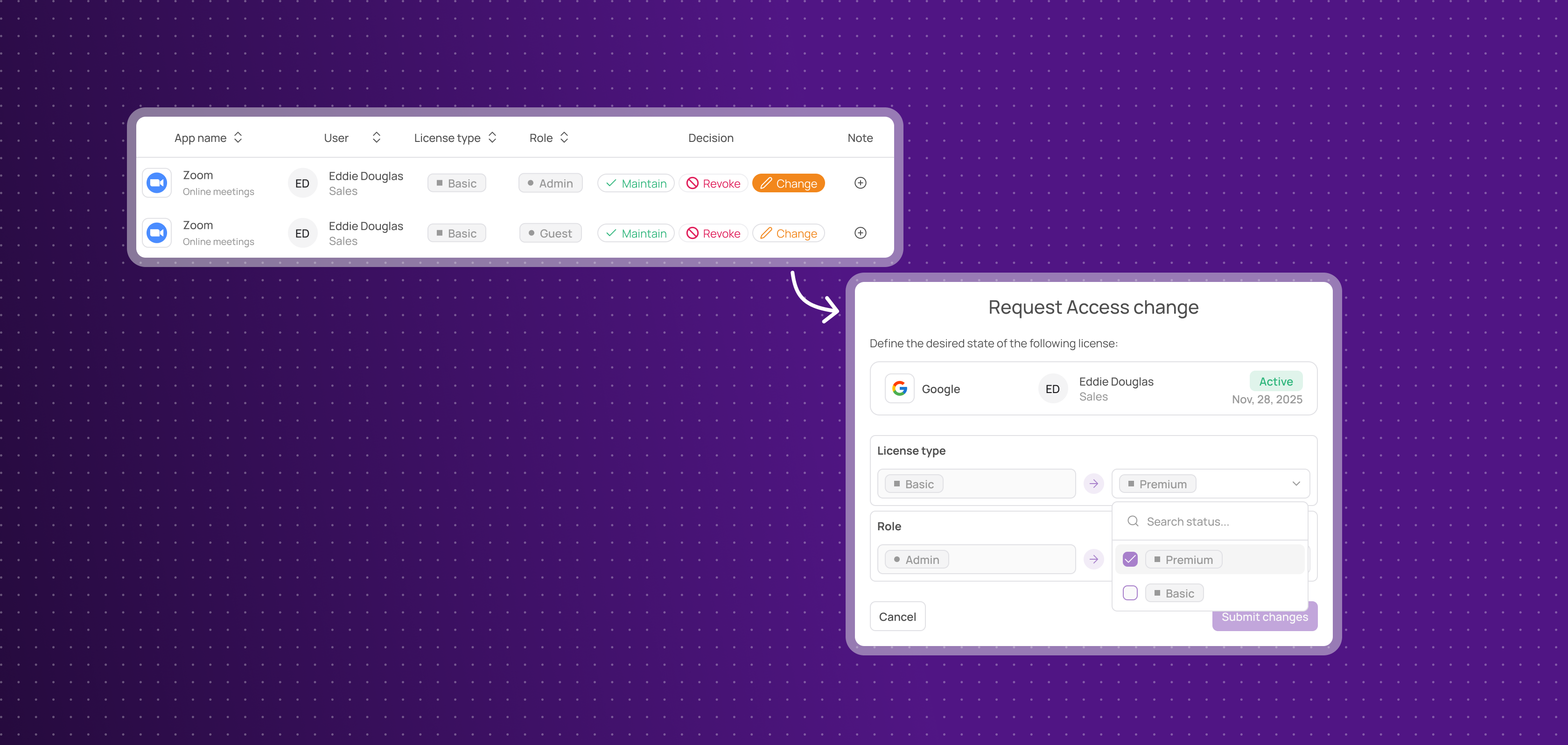Click the orange Change button in Admin row
This screenshot has height=745, width=1568.
click(788, 183)
